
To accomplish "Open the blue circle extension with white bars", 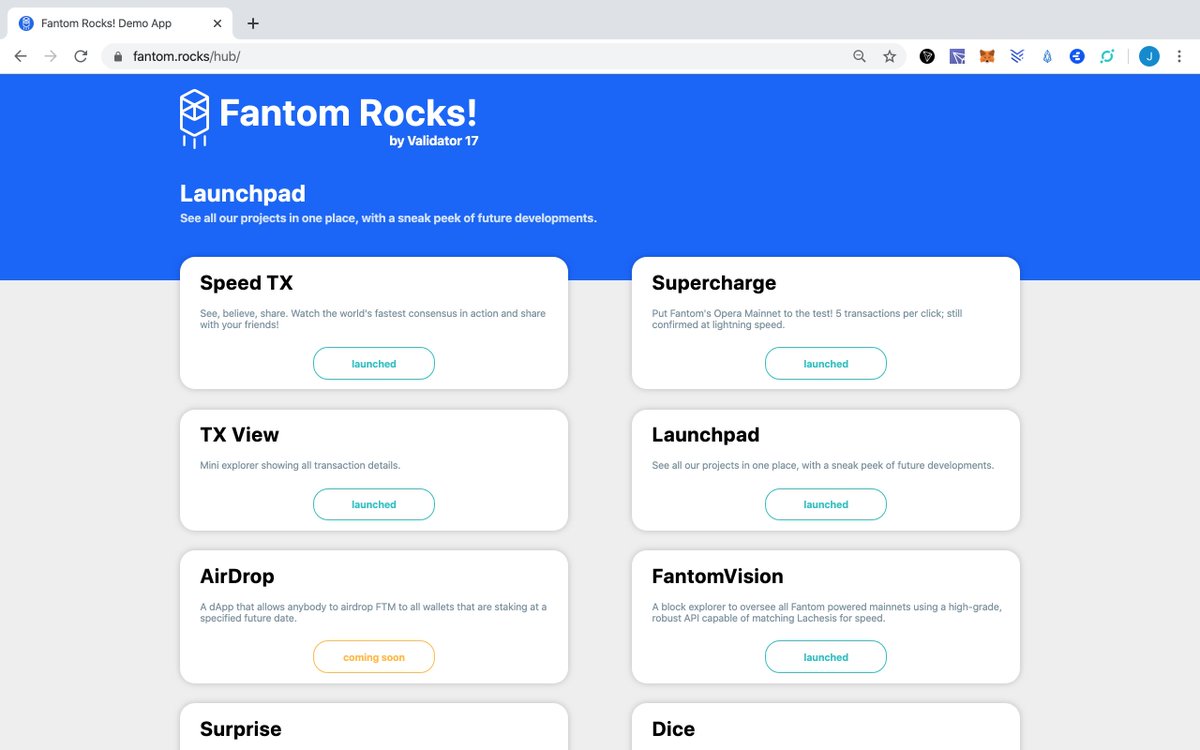I will [1077, 57].
